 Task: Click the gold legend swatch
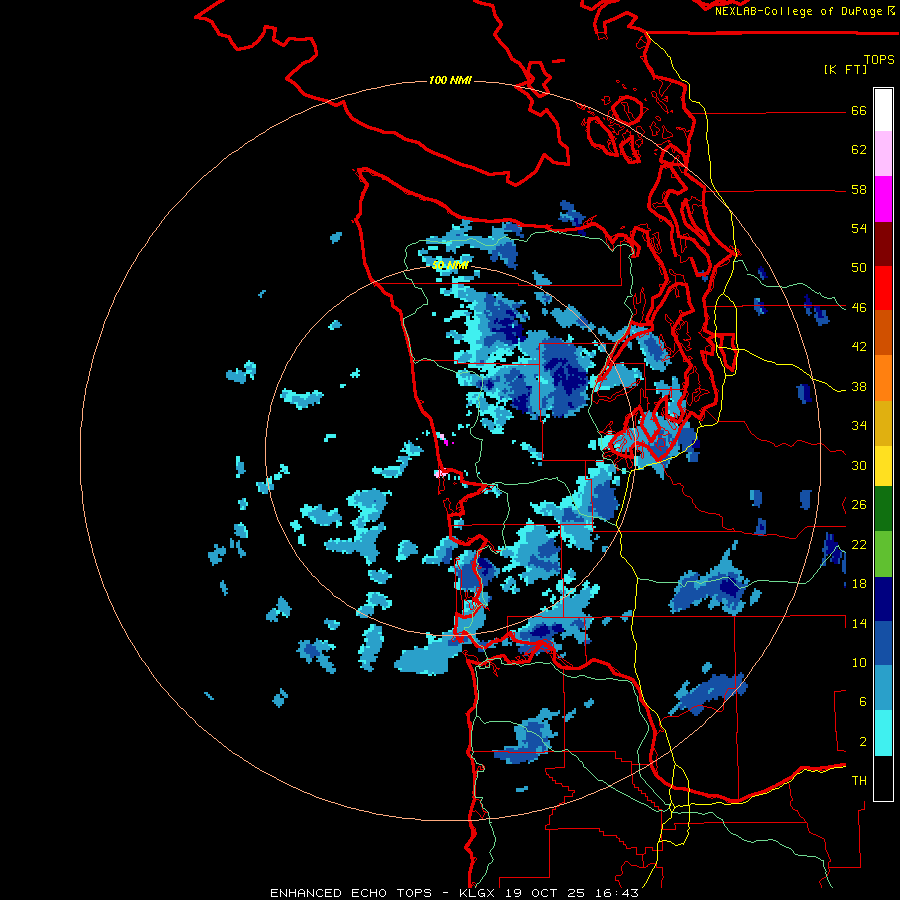(x=883, y=423)
